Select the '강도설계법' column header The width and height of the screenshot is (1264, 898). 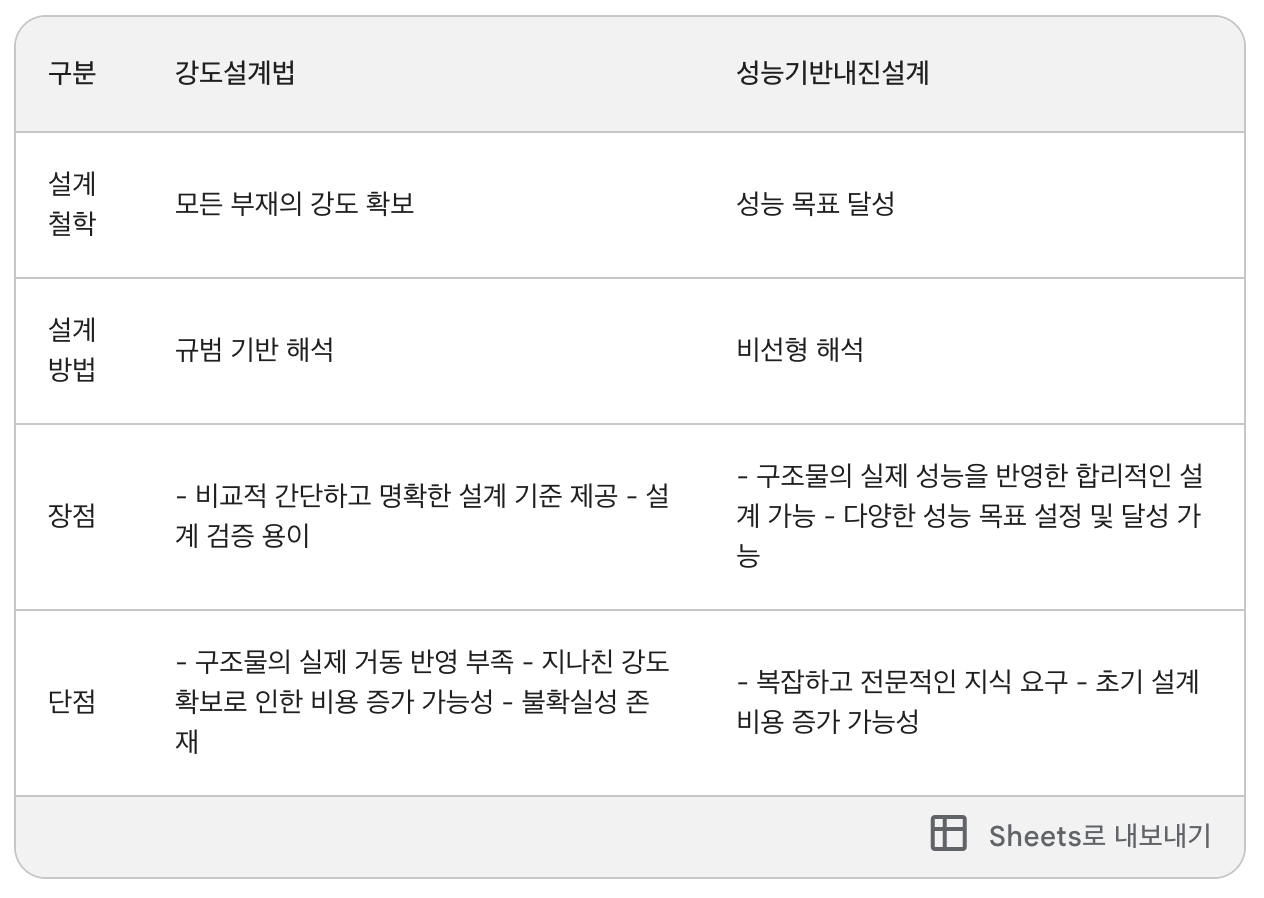pos(235,73)
